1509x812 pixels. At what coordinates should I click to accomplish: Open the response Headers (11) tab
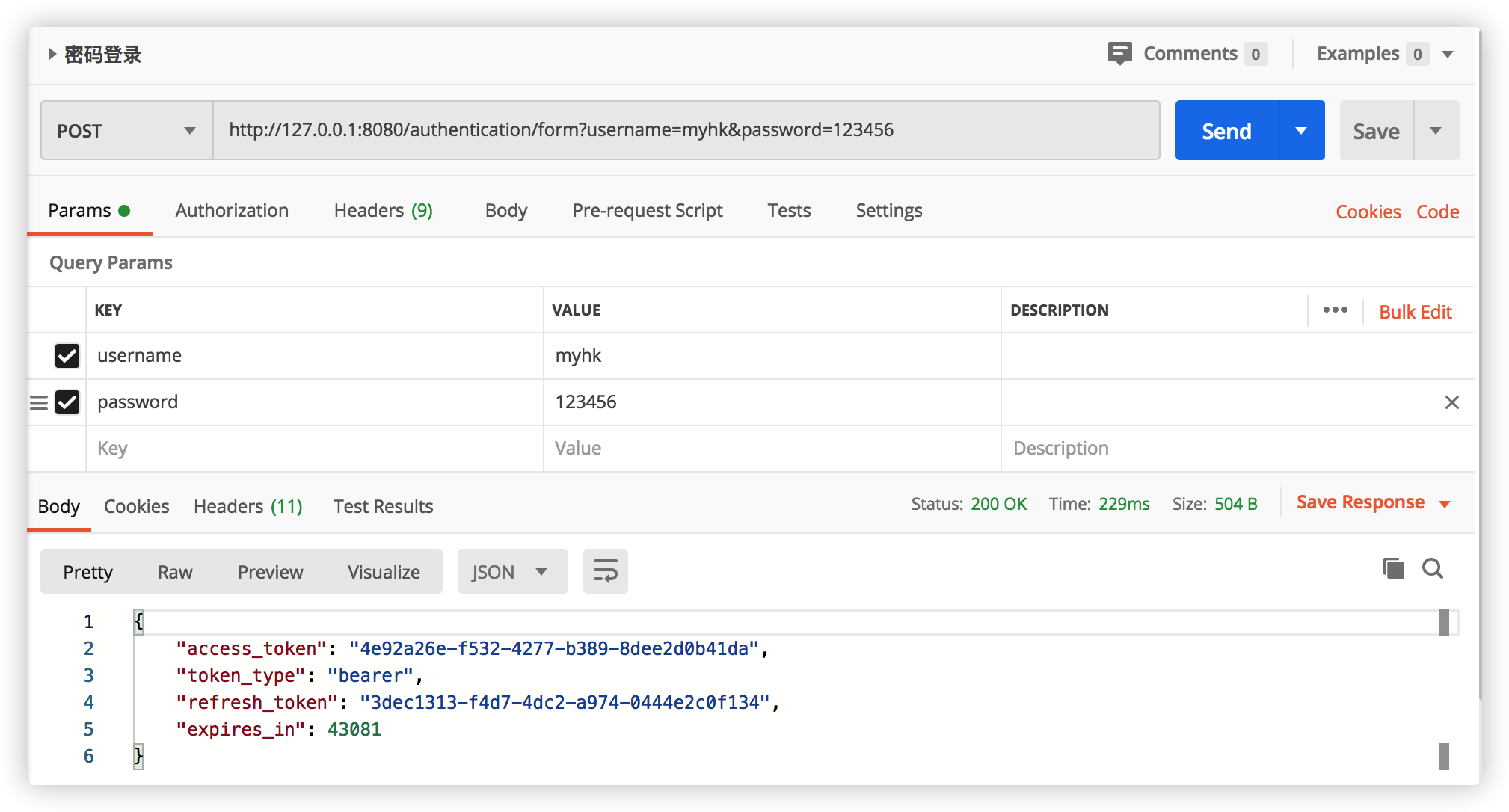(x=248, y=507)
